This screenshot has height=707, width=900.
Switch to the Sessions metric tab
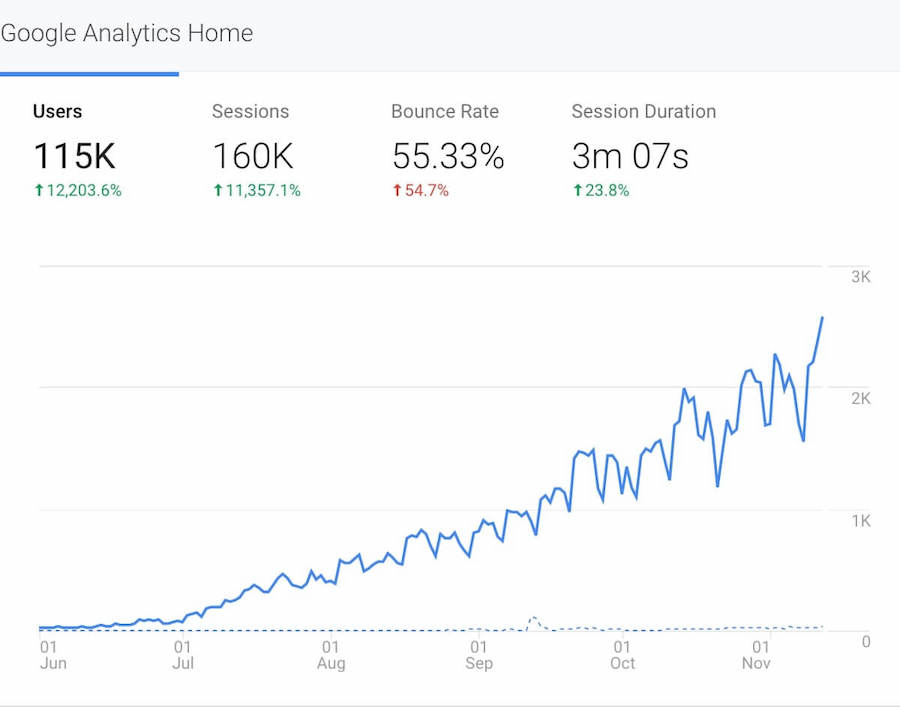(x=250, y=112)
